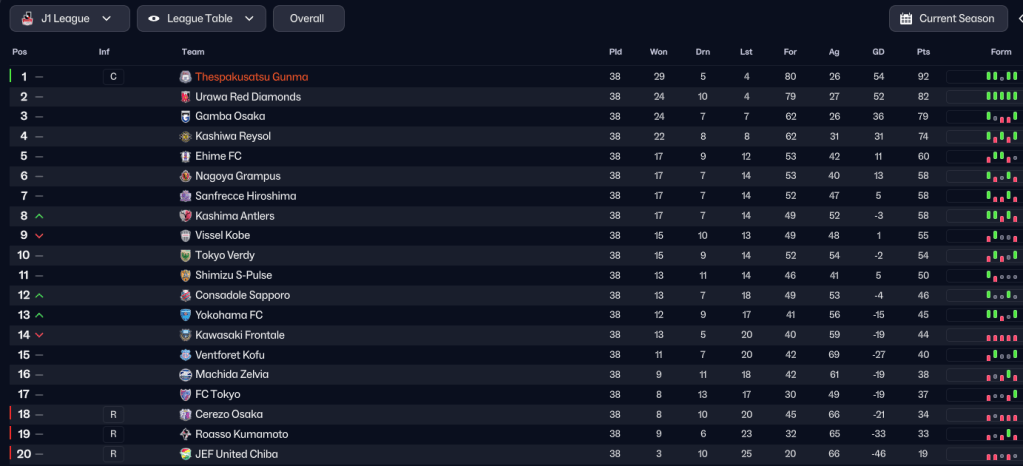Viewport: 1023px width, 466px height.
Task: Open the Kashima Antlers team link
Action: click(x=234, y=216)
